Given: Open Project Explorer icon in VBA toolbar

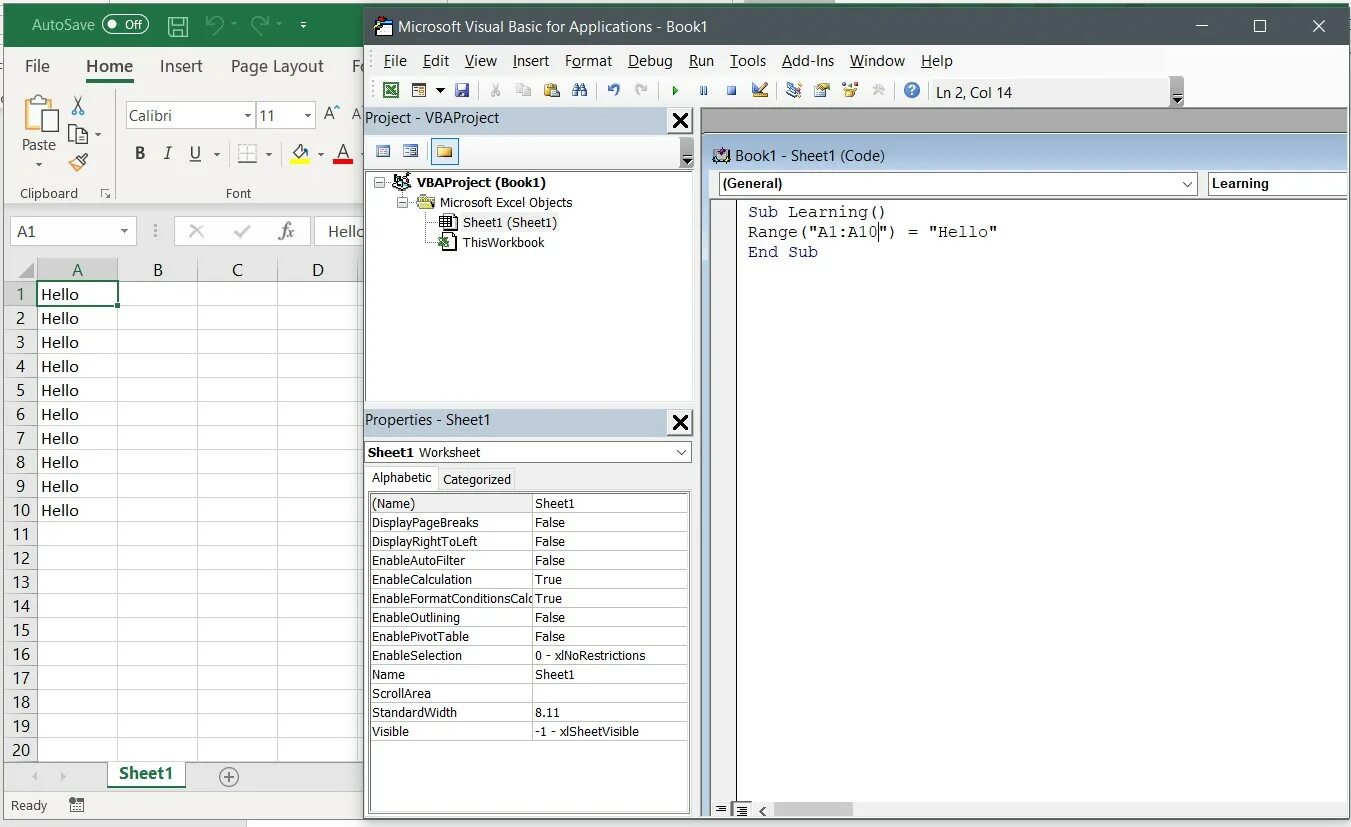Looking at the screenshot, I should coord(794,91).
